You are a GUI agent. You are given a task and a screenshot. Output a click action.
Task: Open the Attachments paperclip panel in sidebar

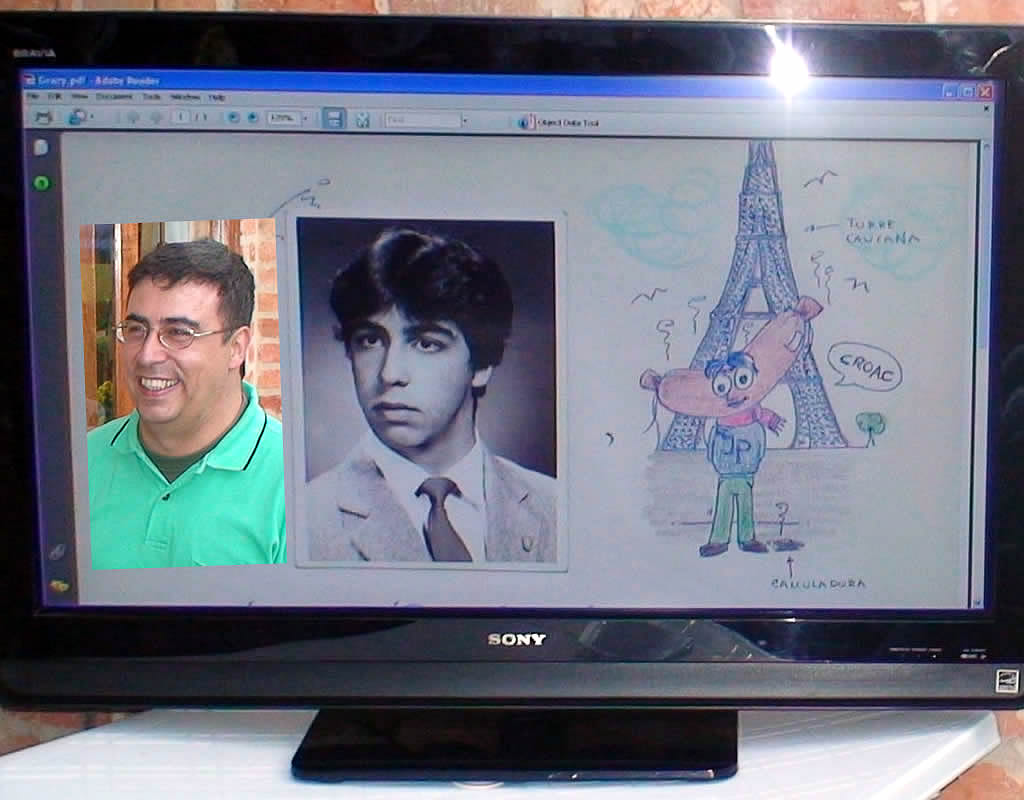[x=57, y=552]
